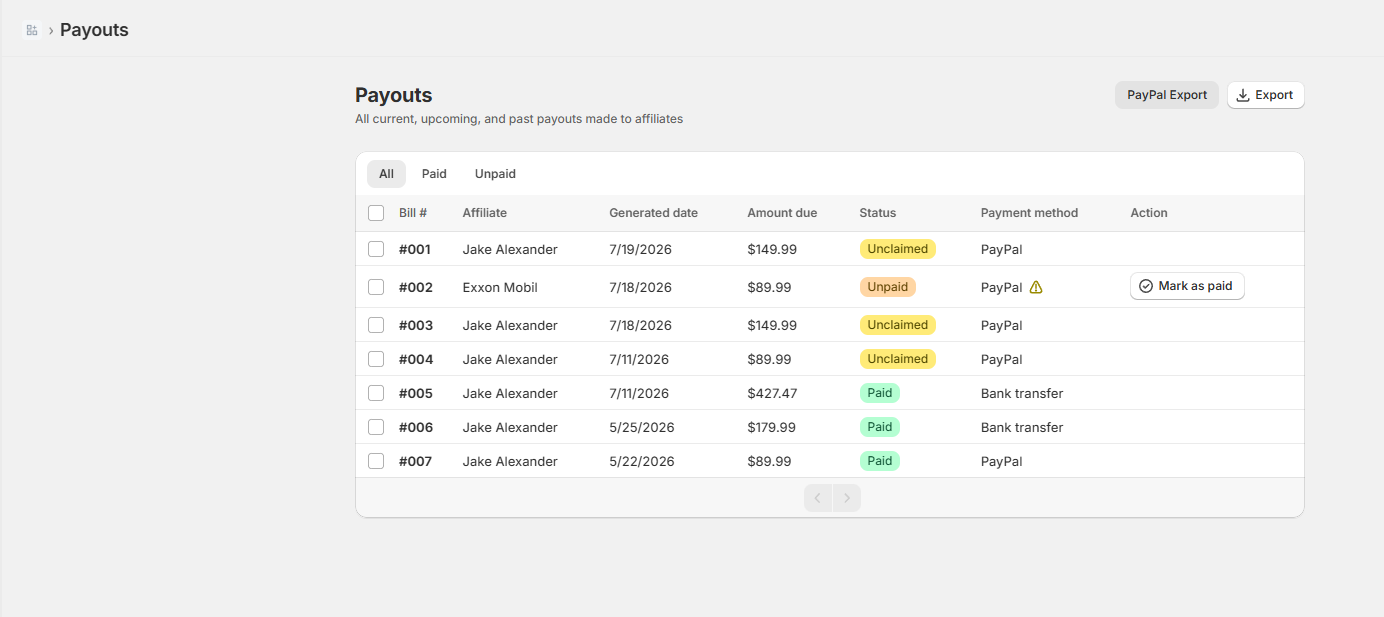Click the Unclaimed badge on bill #003
The image size is (1384, 617).
(x=898, y=325)
